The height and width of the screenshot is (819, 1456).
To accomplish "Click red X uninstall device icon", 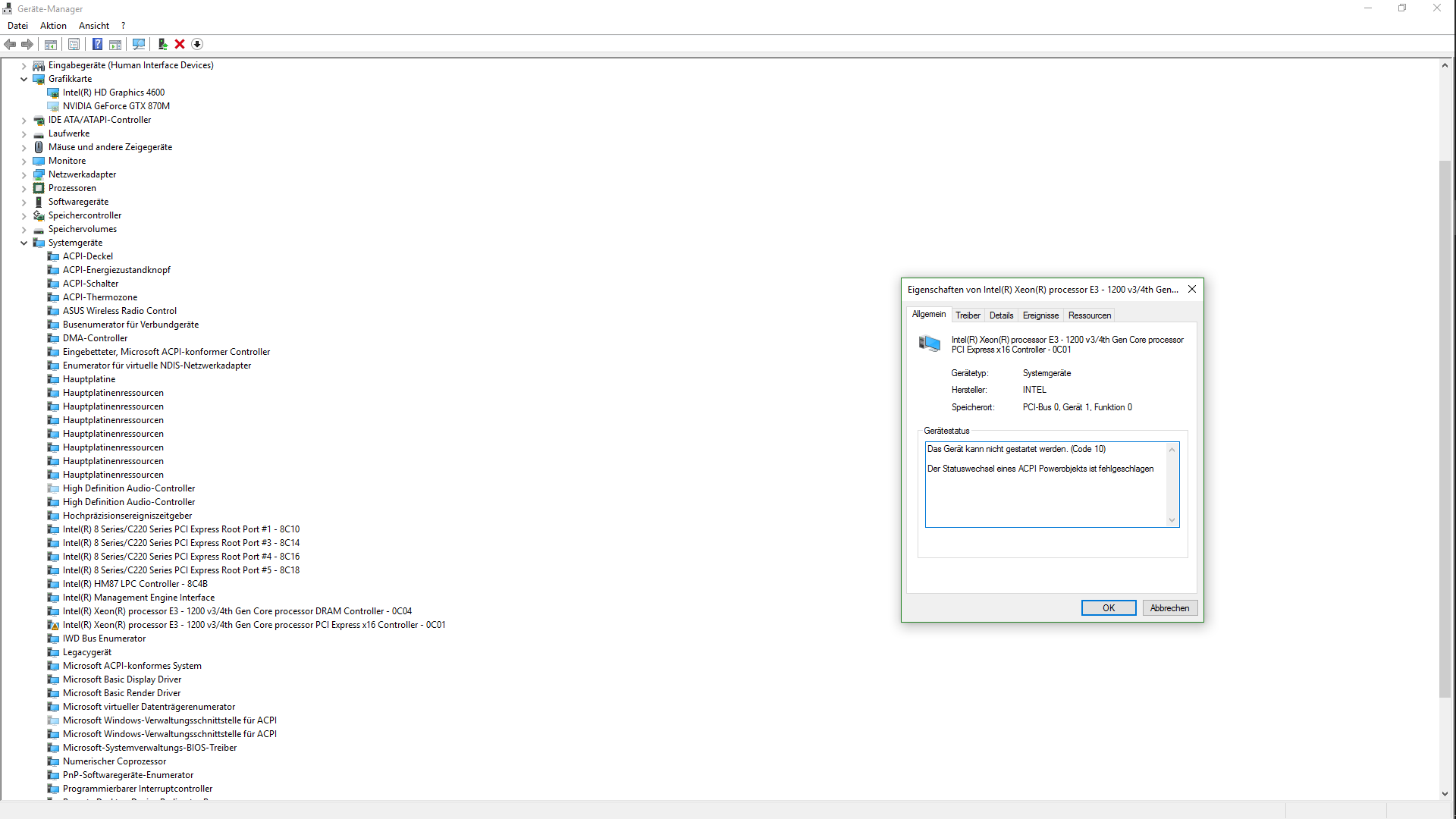I will (x=180, y=44).
